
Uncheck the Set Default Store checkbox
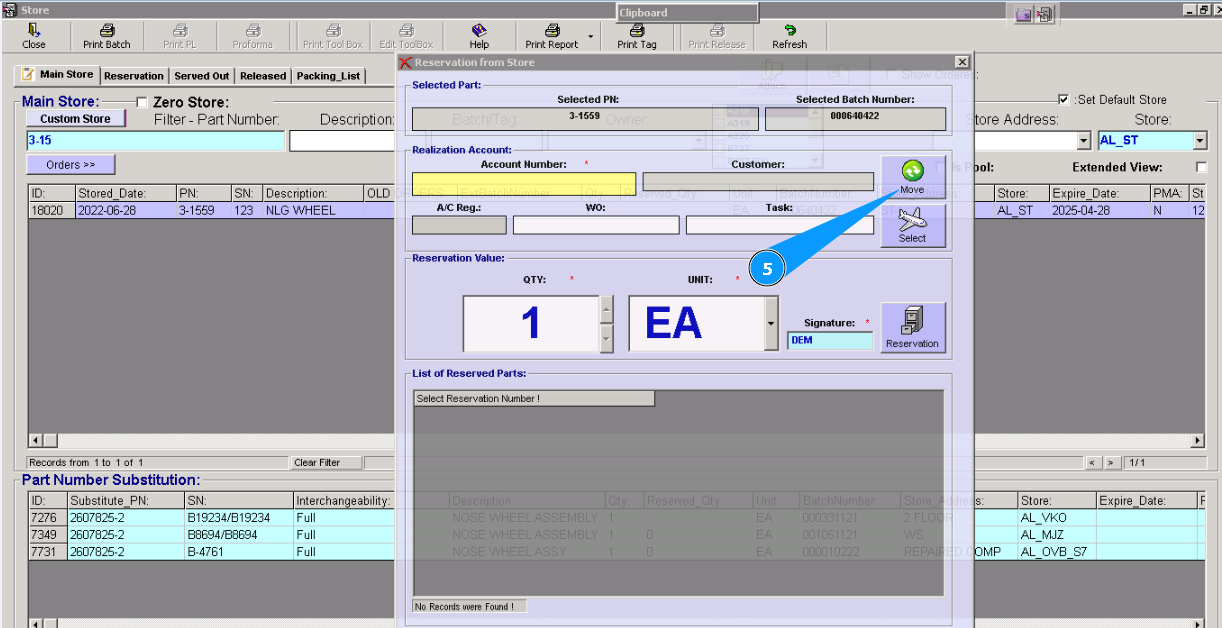click(1063, 100)
